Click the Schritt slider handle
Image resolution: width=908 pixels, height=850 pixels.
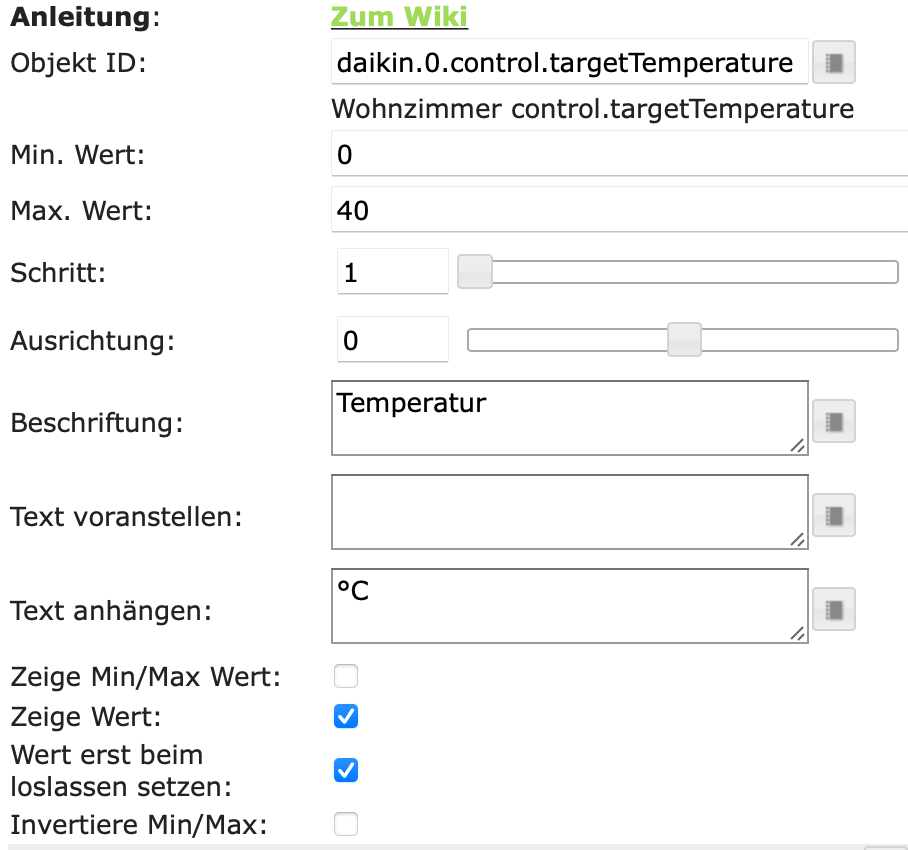tap(475, 272)
